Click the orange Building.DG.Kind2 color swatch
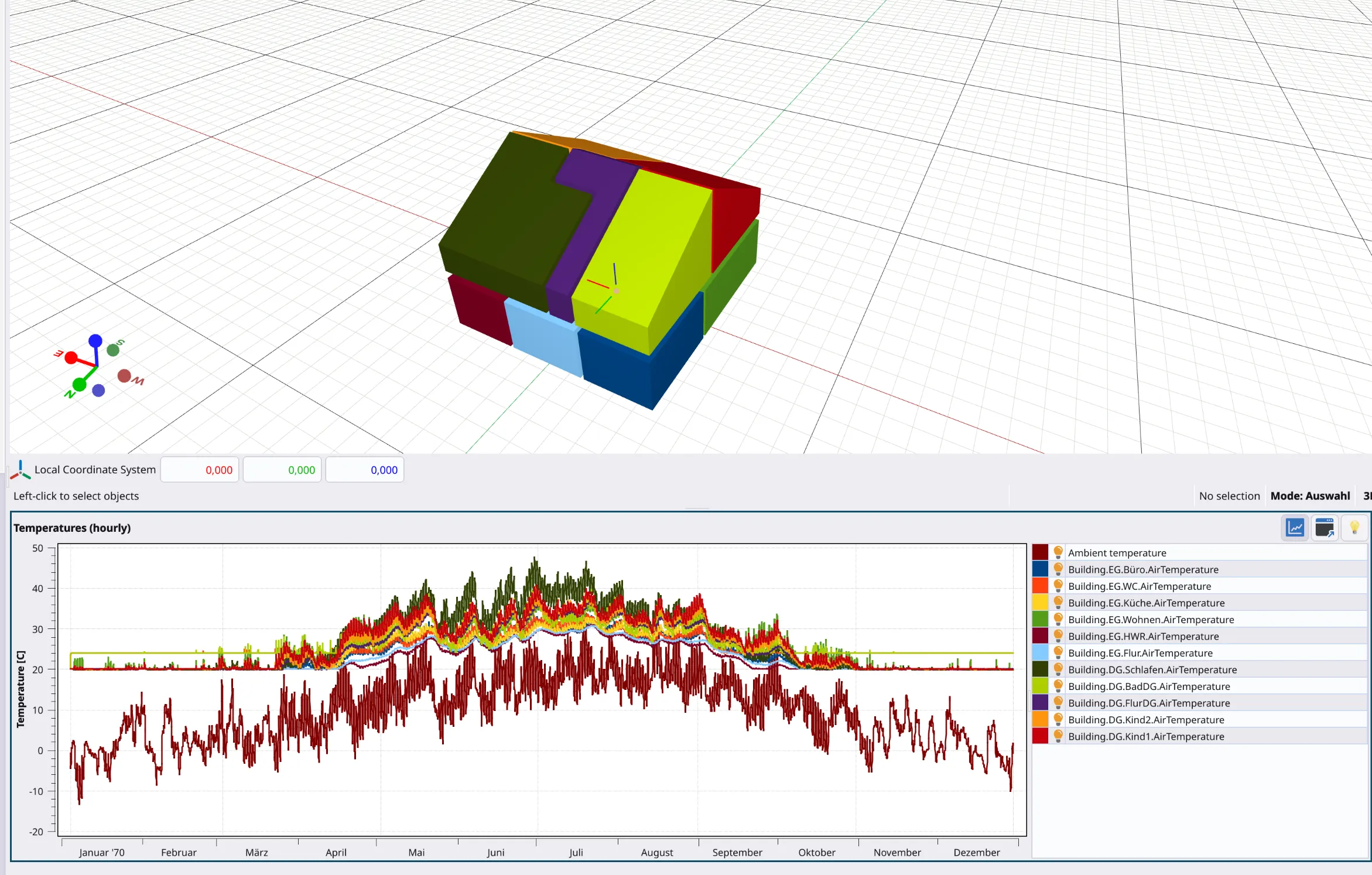 click(x=1040, y=720)
